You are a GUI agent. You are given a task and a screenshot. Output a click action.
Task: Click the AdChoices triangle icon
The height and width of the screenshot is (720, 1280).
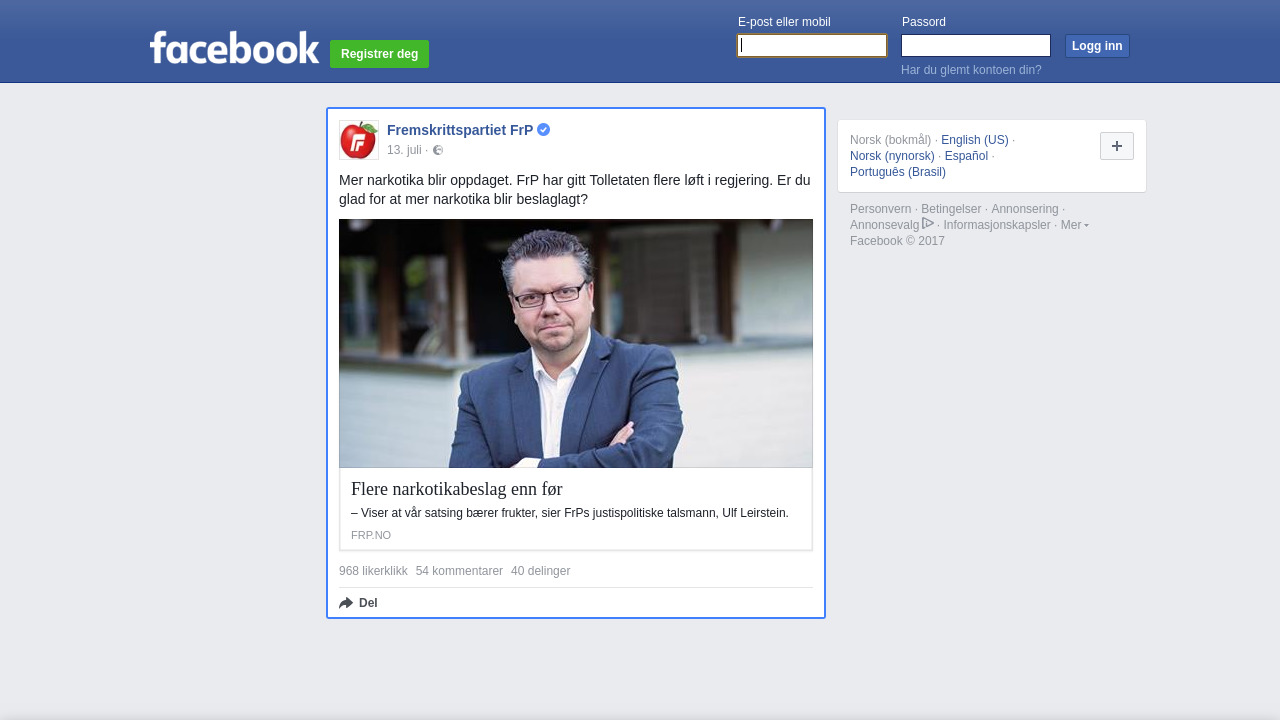(x=928, y=224)
